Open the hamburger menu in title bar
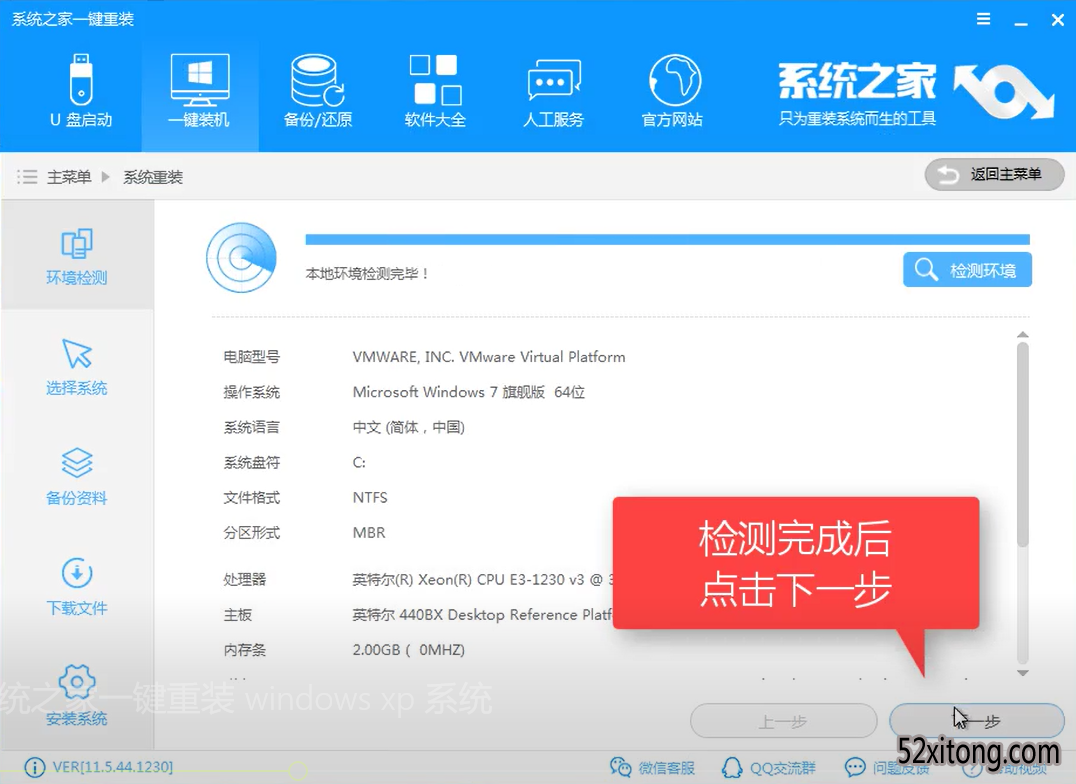 (983, 19)
